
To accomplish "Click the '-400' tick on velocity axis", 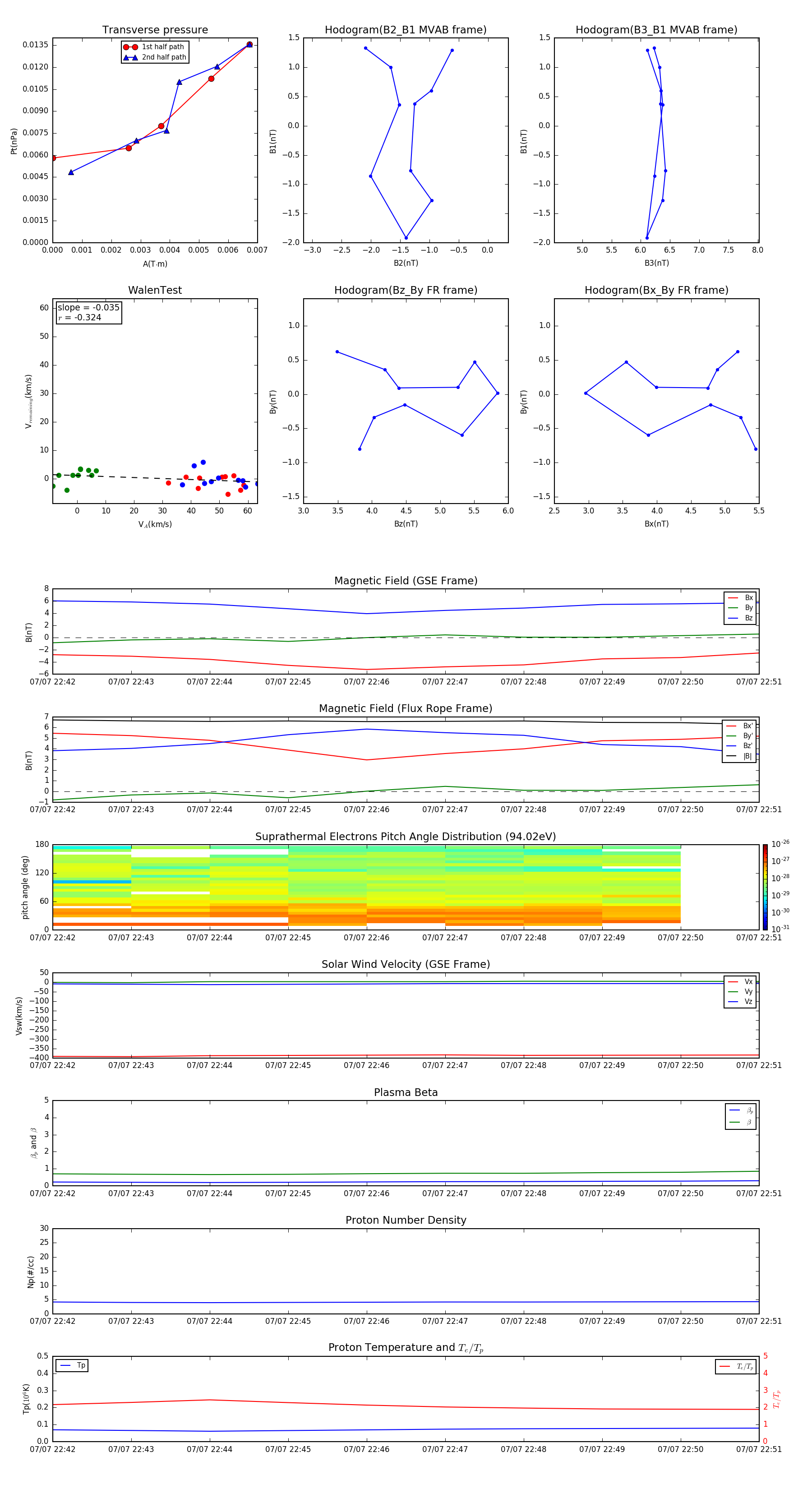I will click(x=39, y=1058).
